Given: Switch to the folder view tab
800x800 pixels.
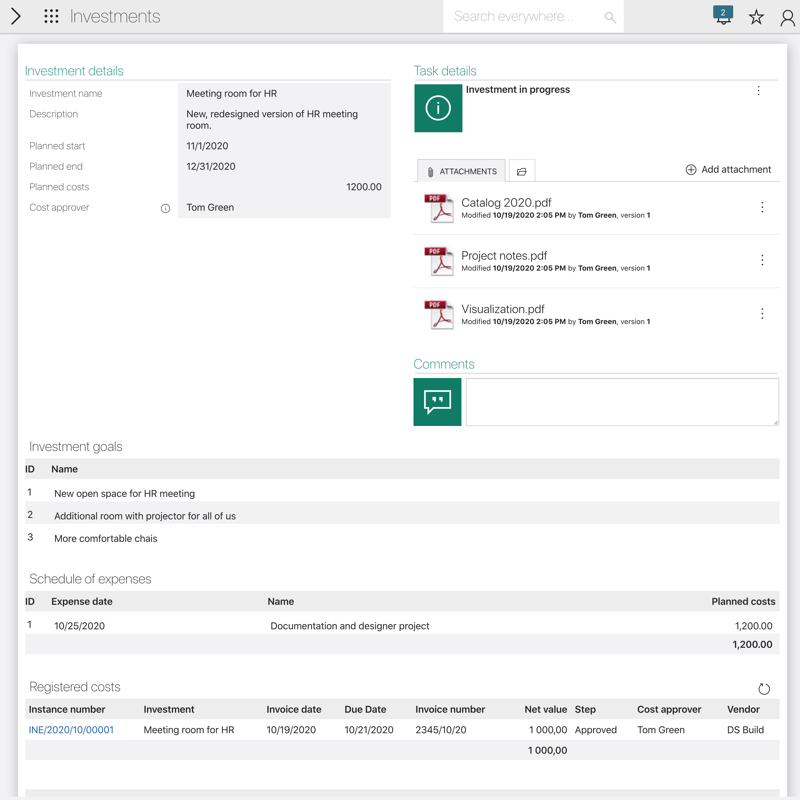Looking at the screenshot, I should (521, 171).
